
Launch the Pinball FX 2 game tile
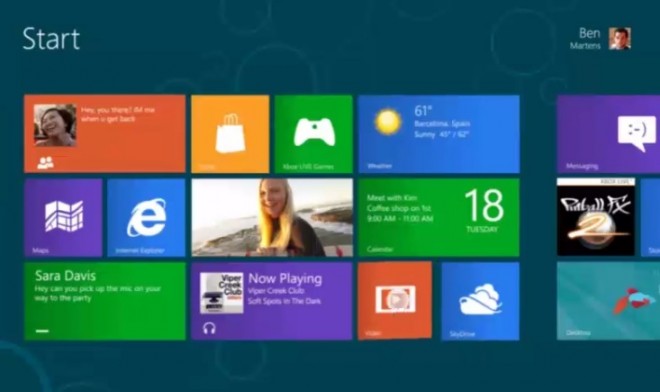tap(596, 217)
